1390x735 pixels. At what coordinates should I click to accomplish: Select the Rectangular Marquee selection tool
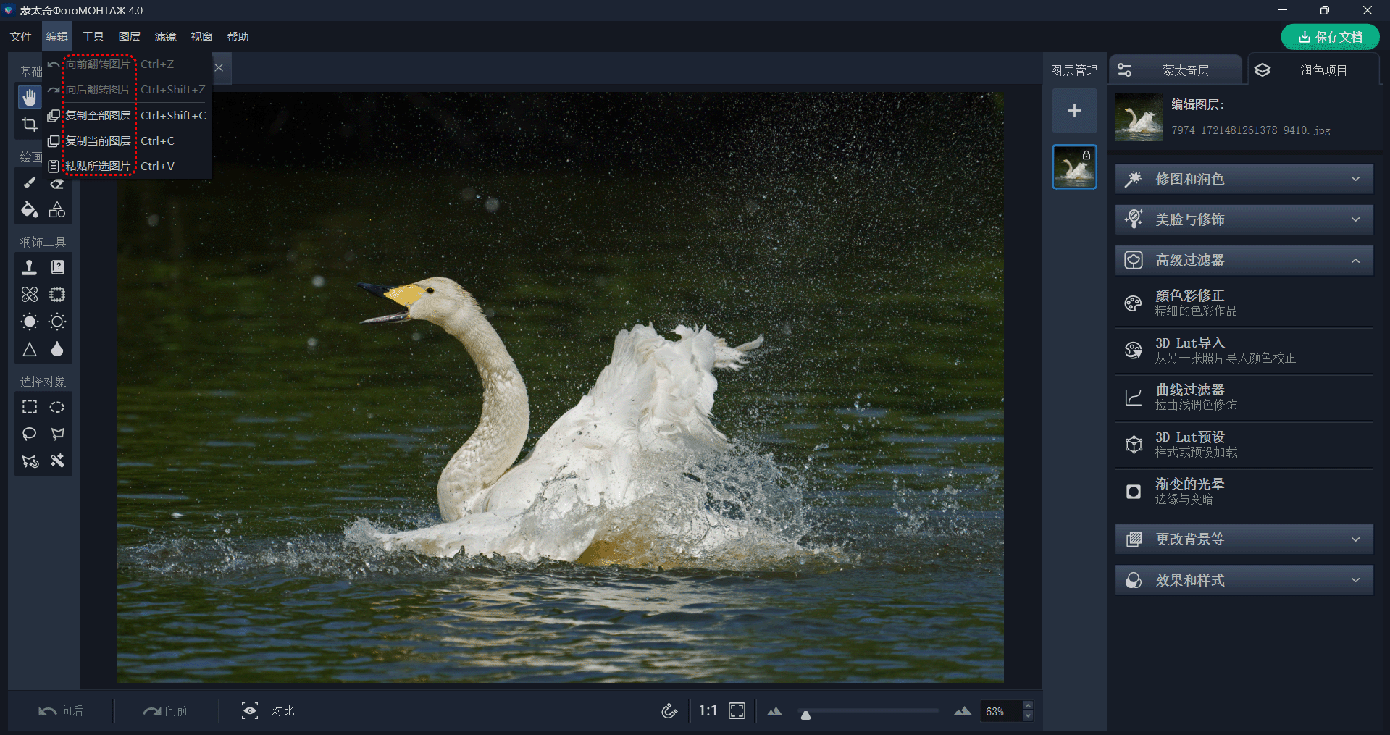coord(30,407)
